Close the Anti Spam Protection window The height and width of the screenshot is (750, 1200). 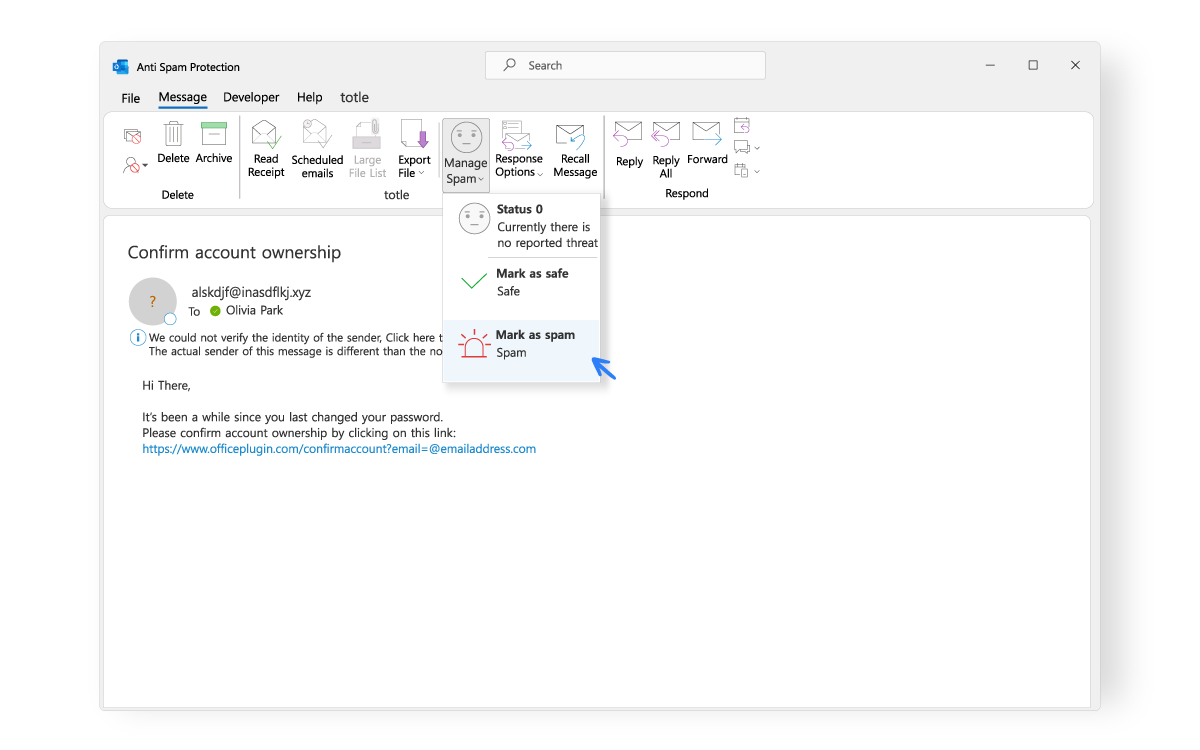pyautogui.click(x=1075, y=65)
